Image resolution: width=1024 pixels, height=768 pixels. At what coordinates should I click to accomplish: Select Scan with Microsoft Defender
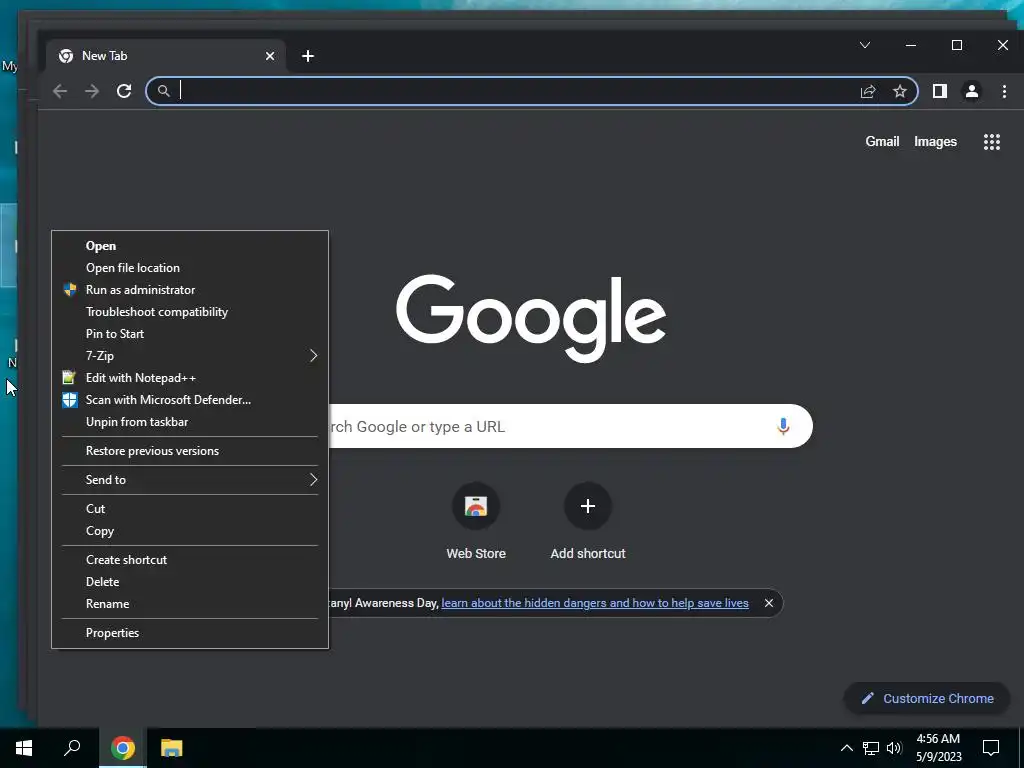190,400
